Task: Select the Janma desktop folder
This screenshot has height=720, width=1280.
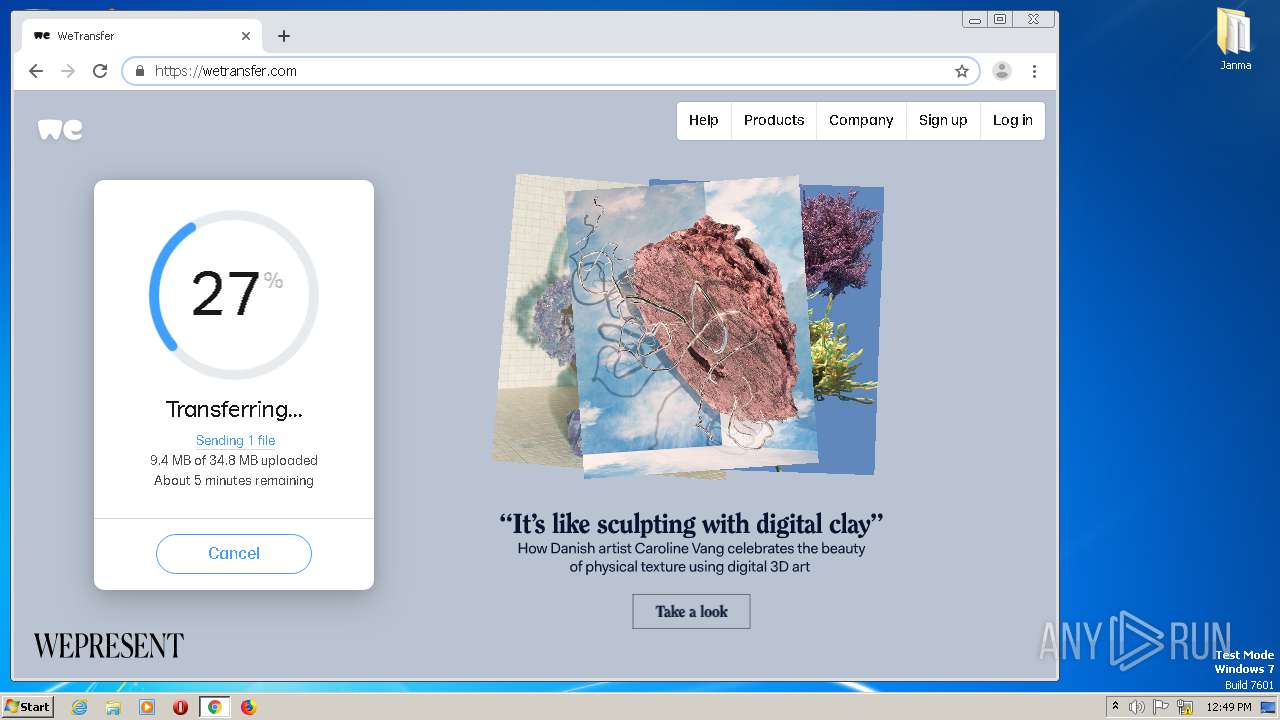Action: (x=1235, y=39)
